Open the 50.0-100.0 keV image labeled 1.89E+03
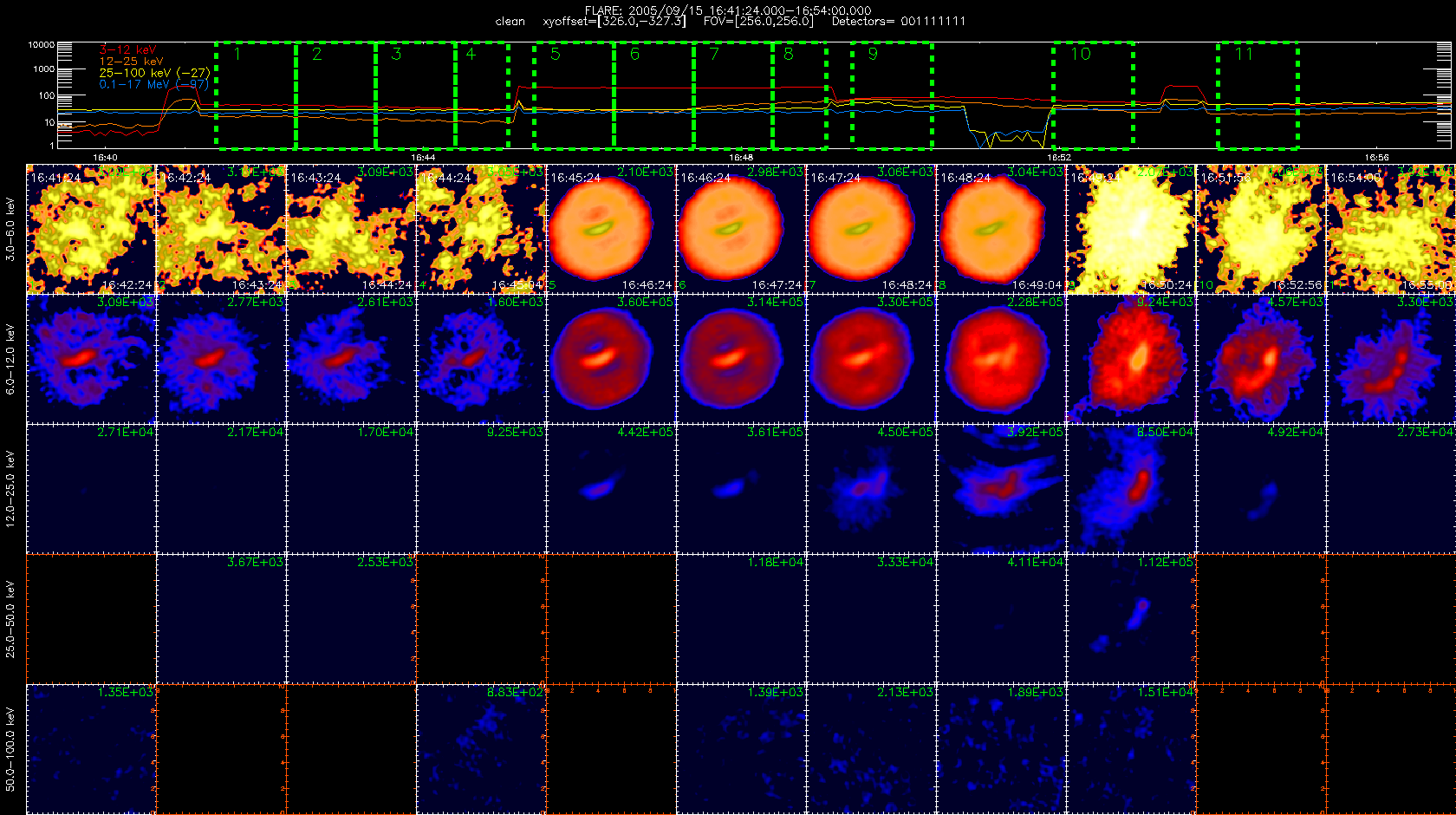1456x815 pixels. (x=1001, y=749)
